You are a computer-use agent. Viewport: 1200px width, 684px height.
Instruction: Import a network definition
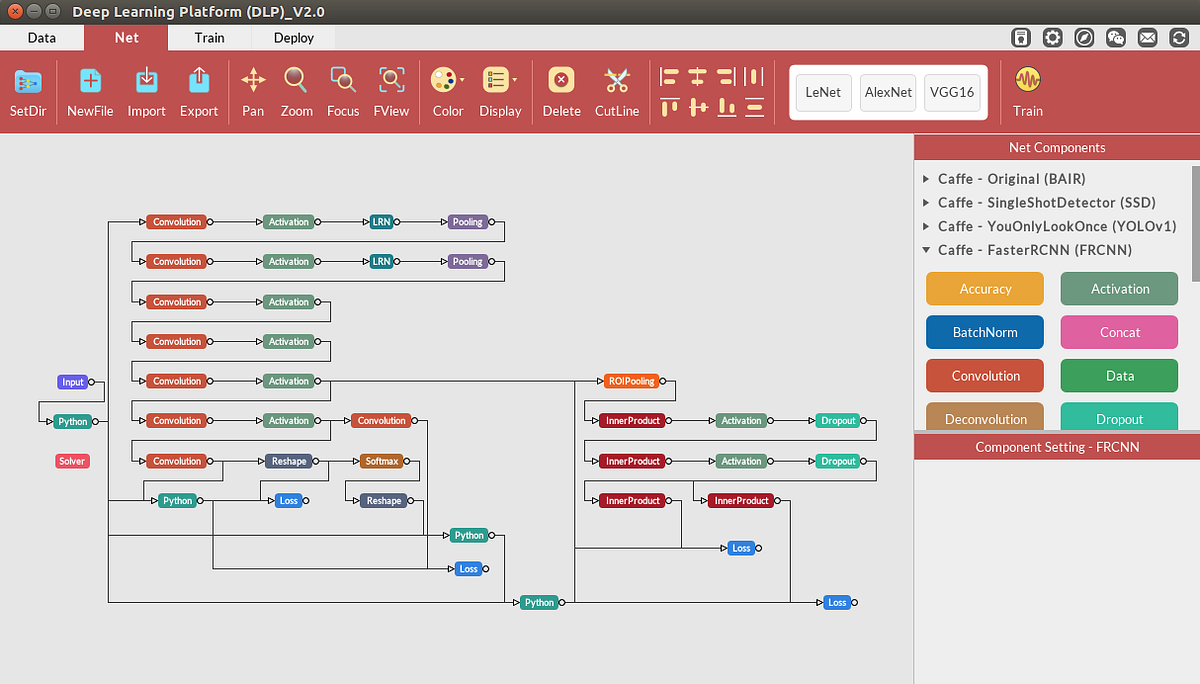click(x=146, y=91)
